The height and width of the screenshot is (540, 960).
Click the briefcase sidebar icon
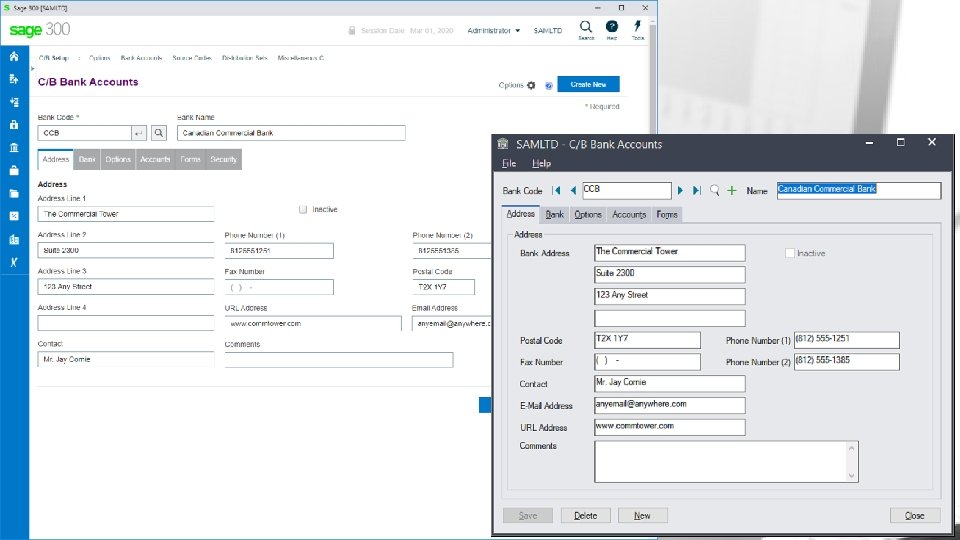tap(14, 170)
